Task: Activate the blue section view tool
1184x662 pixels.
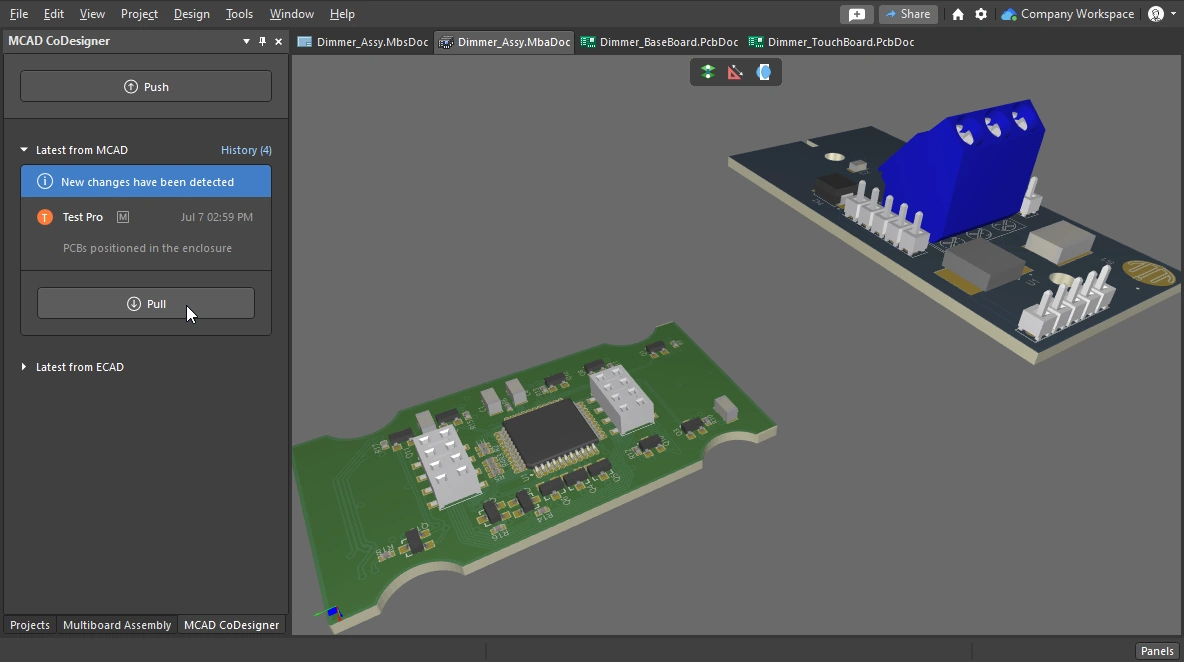Action: tap(764, 72)
